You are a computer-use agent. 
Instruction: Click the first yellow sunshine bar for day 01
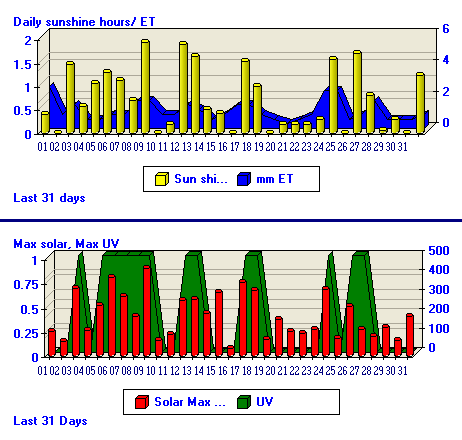tap(45, 123)
